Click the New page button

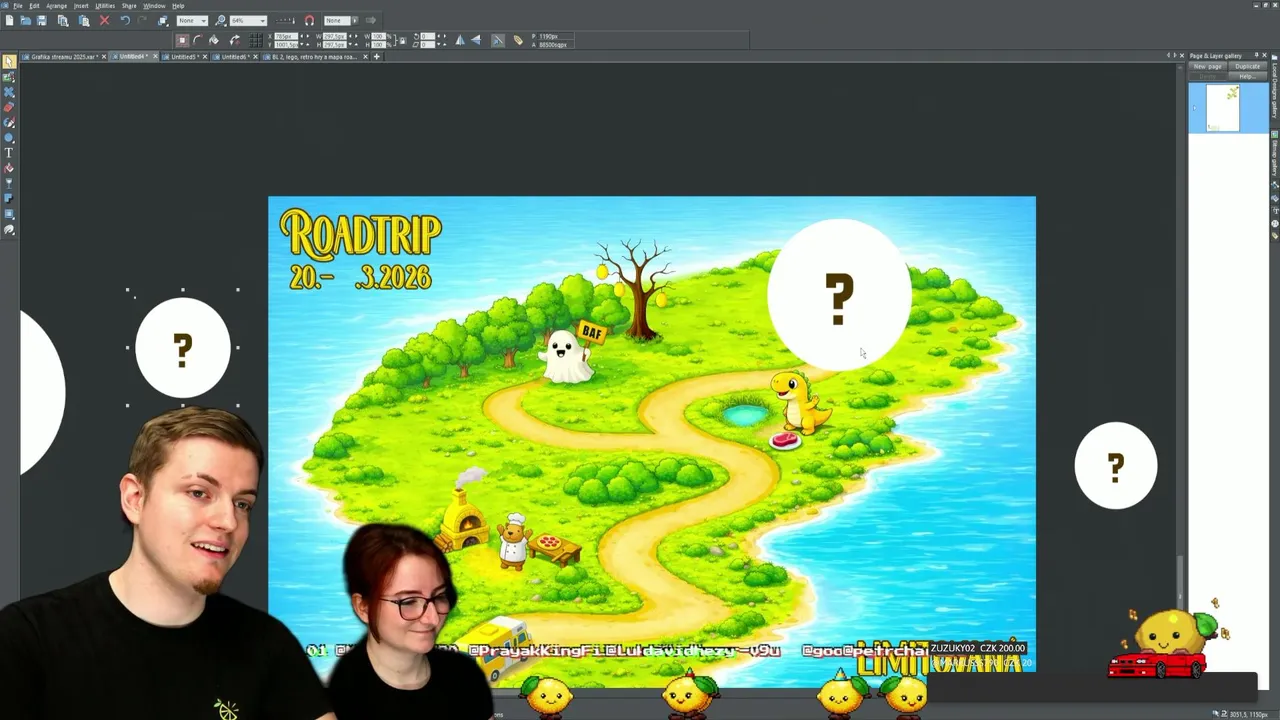1208,66
